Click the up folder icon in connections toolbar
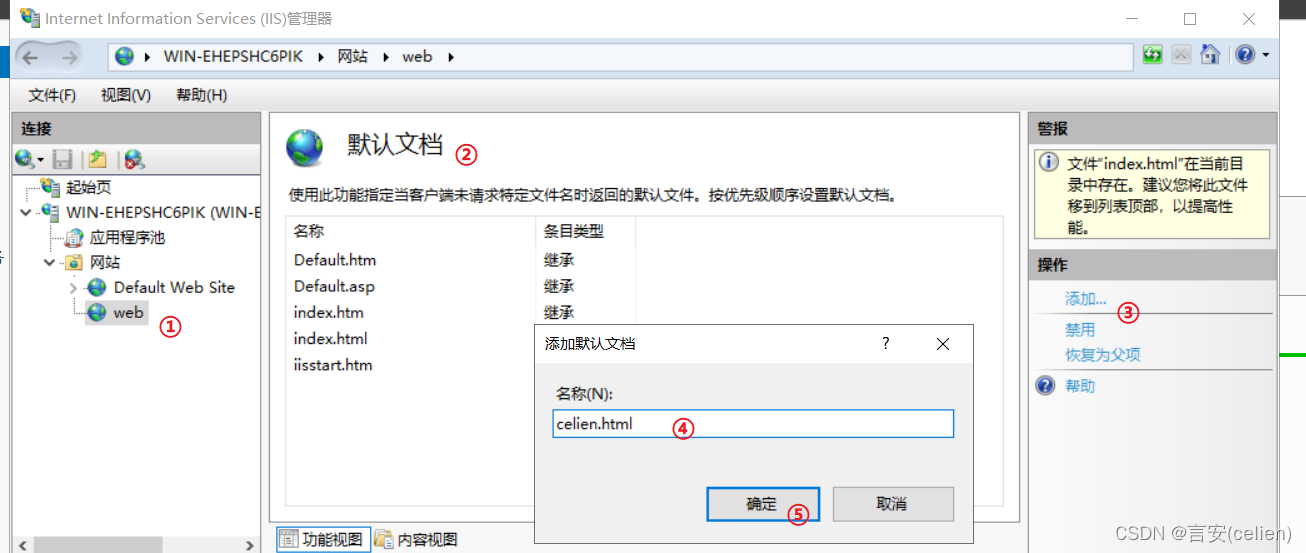This screenshot has height=553, width=1306. click(97, 159)
